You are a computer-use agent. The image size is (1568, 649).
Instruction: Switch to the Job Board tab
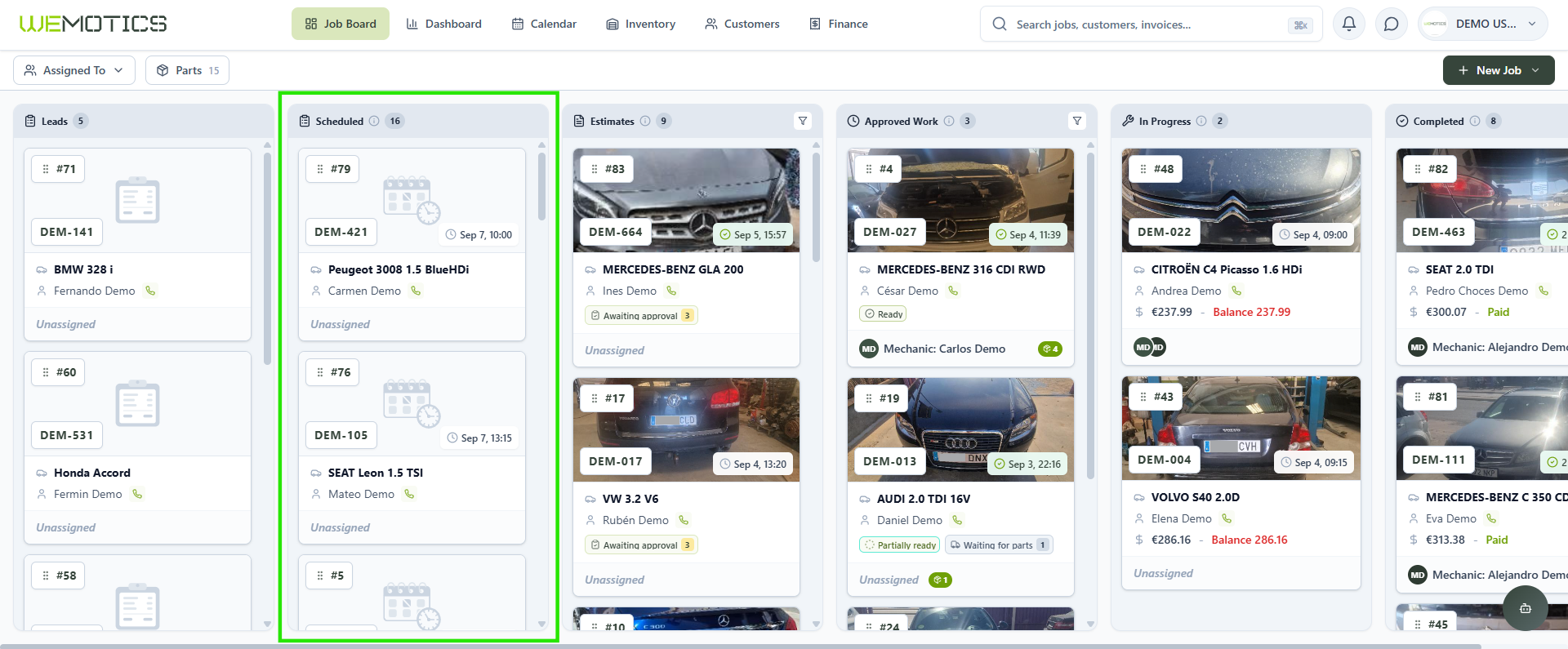(x=341, y=24)
